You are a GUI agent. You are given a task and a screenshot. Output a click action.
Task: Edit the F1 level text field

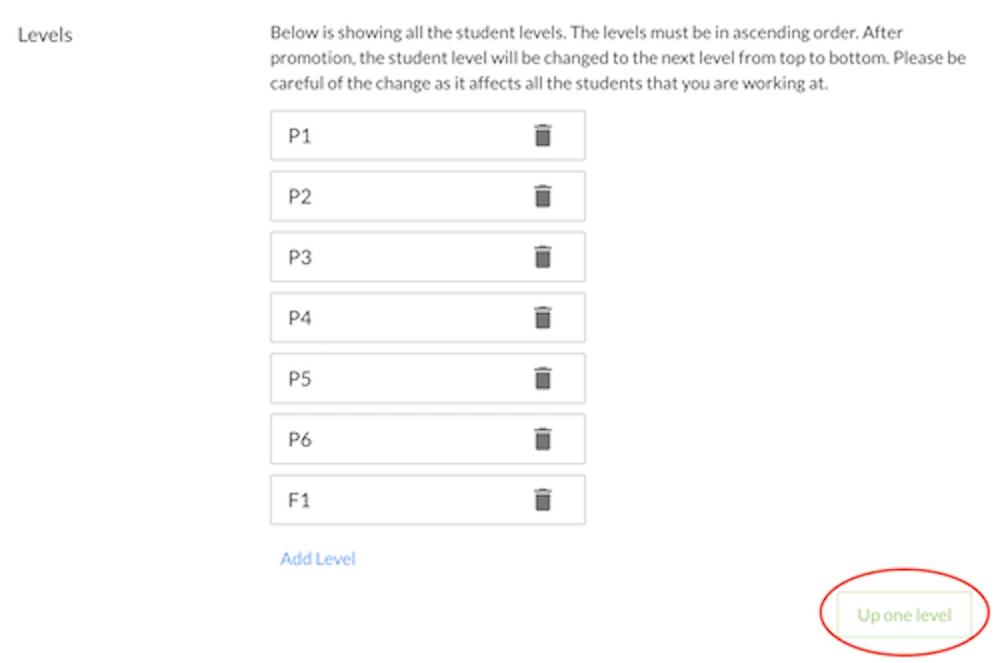(x=427, y=499)
